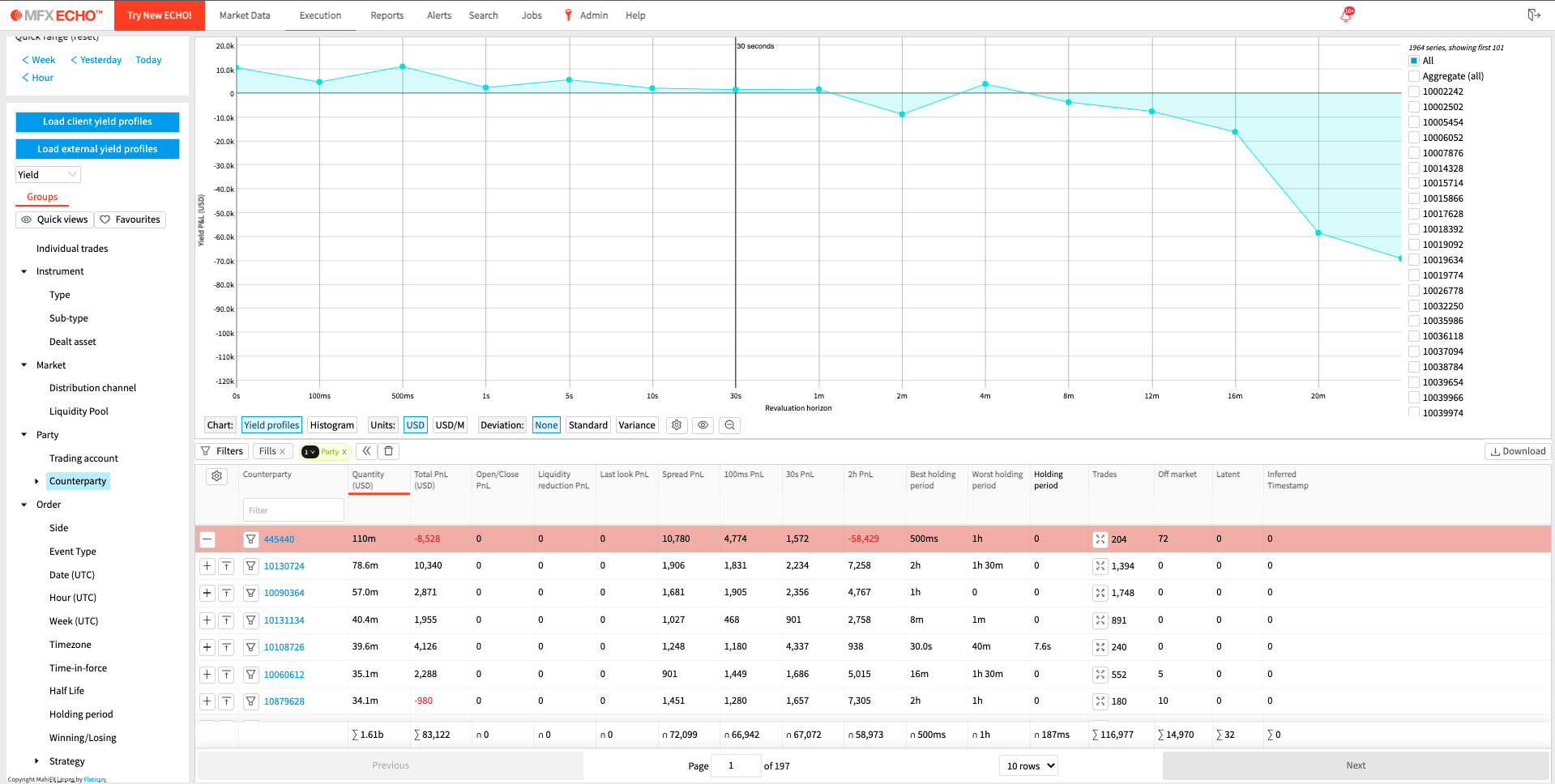Filter by counterparty 445440 funnel icon
Viewport: 1555px width, 784px height.
pyautogui.click(x=251, y=539)
